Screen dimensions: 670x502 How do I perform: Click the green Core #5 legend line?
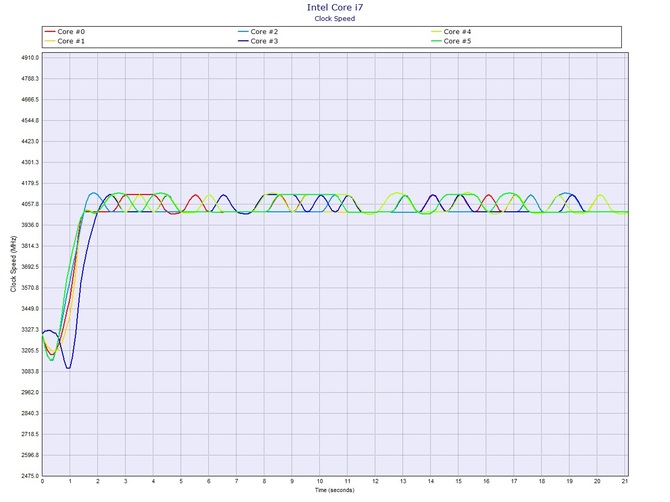(436, 41)
